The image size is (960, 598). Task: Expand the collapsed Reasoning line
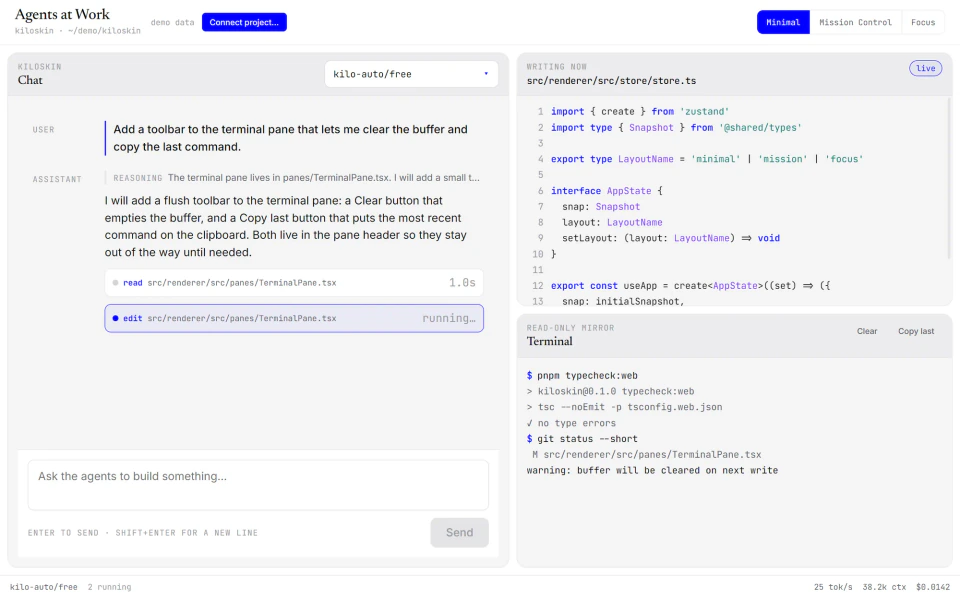click(x=293, y=178)
